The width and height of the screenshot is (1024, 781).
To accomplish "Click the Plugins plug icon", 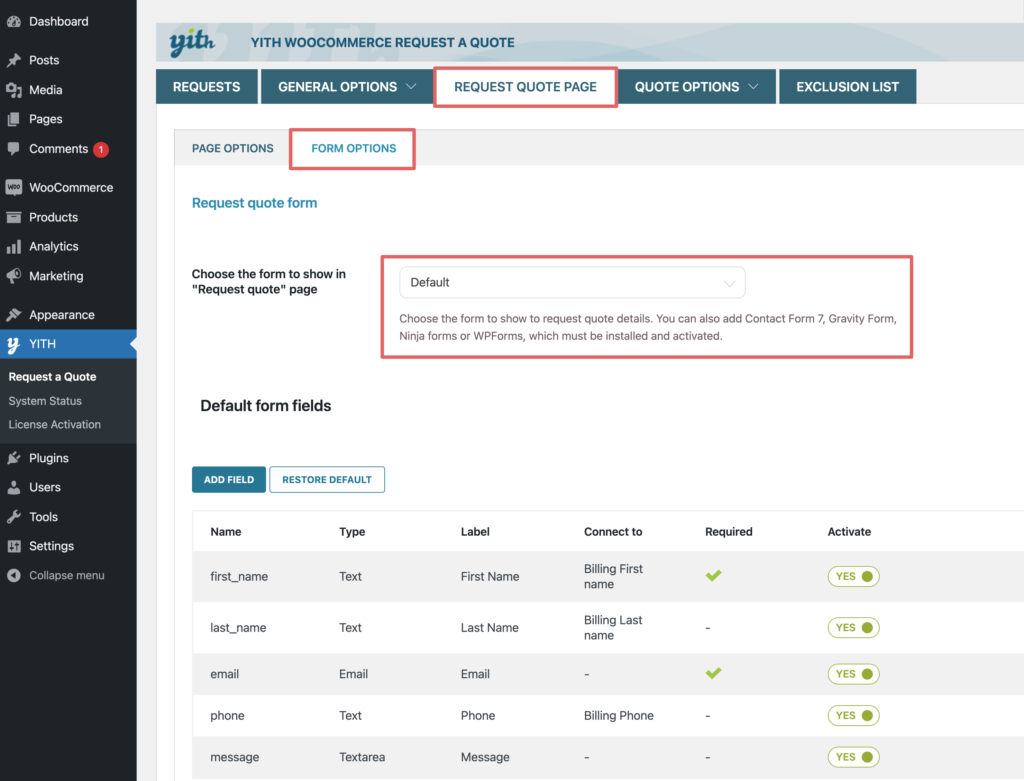I will [14, 458].
